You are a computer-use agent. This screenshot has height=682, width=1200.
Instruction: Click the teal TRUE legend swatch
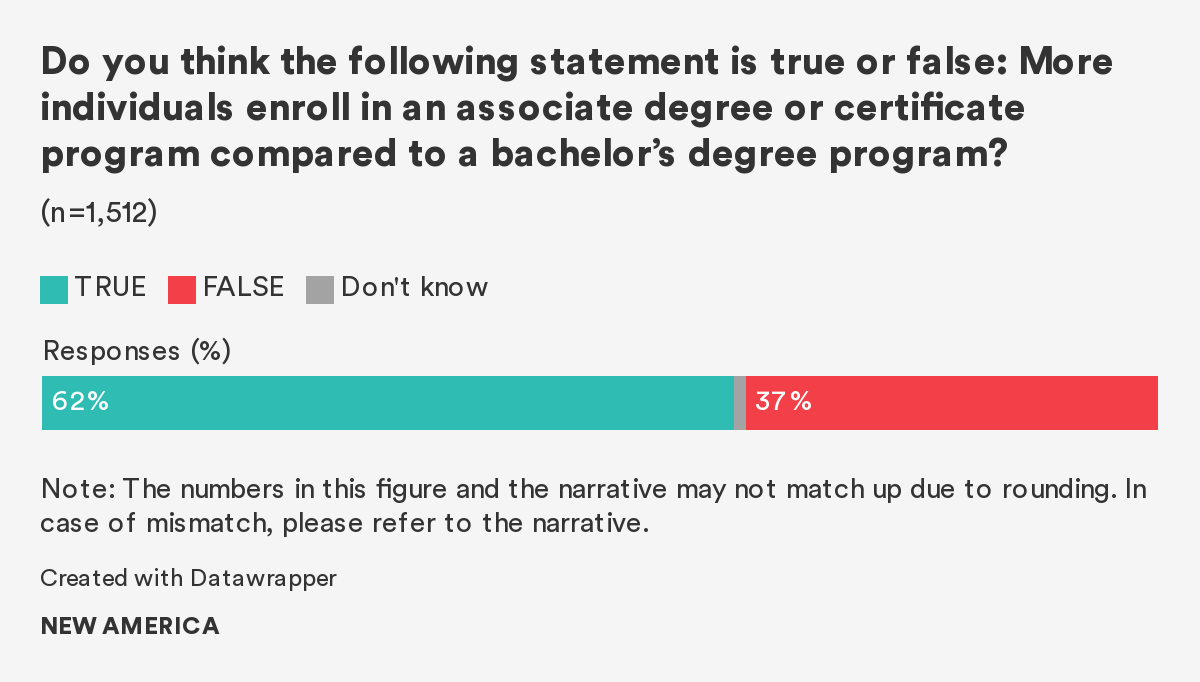click(54, 289)
